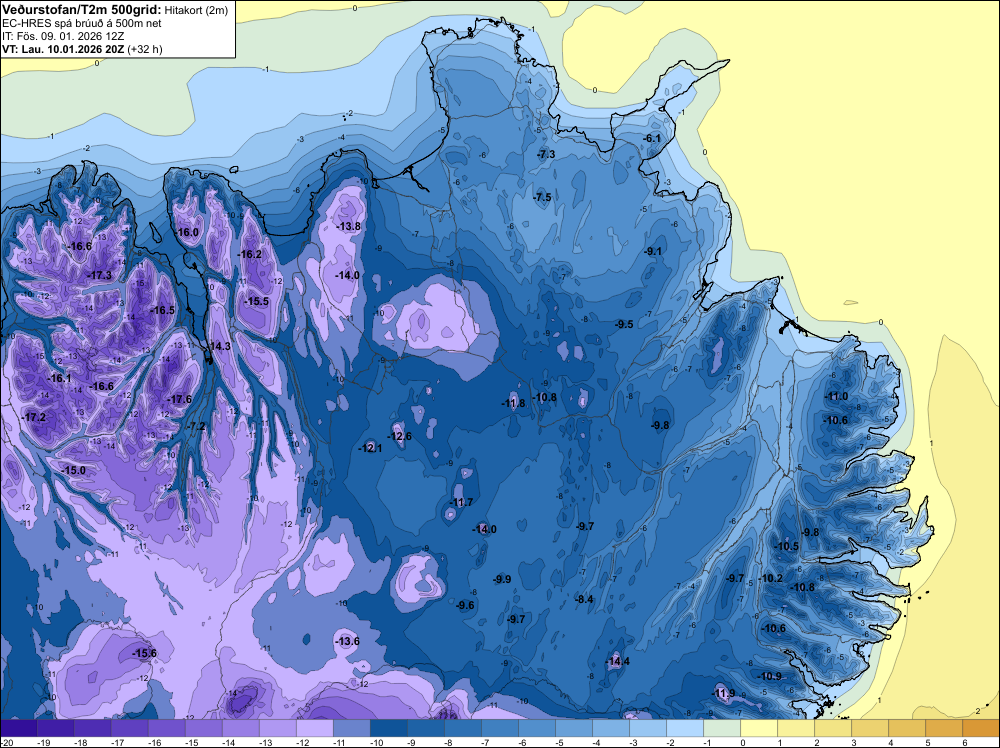
Task: Select the legend swatch labeled -17
Action: point(129,728)
